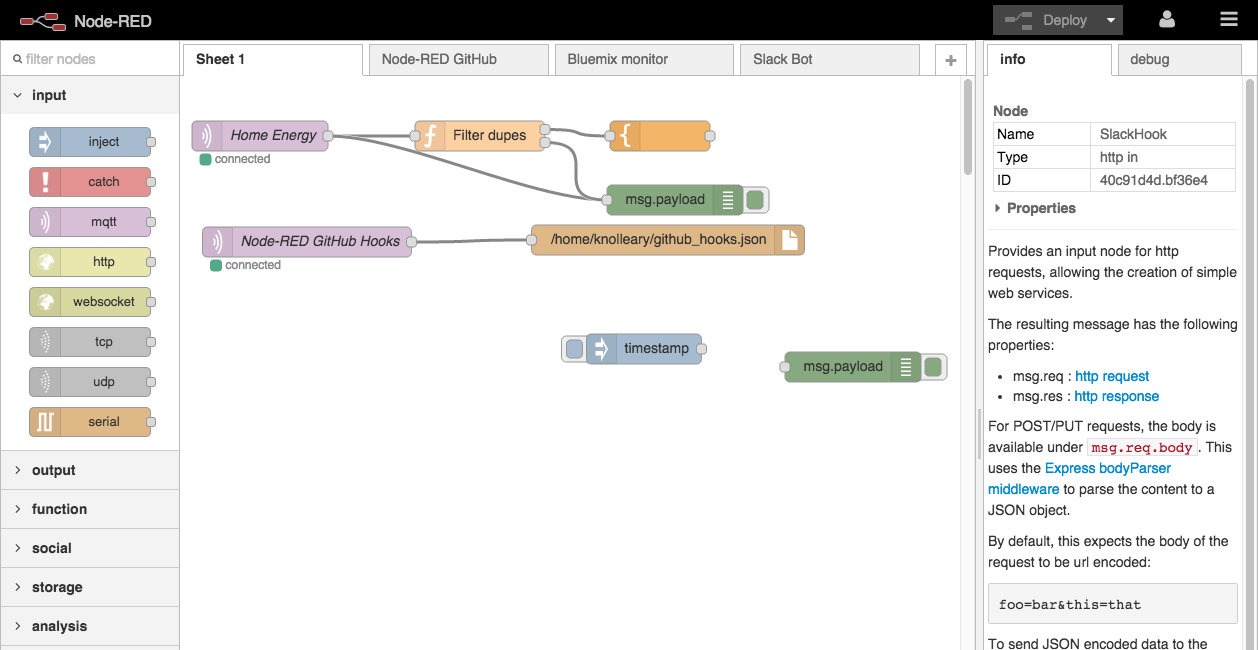Select the websocket node in the palette
The height and width of the screenshot is (650, 1258).
[x=91, y=301]
